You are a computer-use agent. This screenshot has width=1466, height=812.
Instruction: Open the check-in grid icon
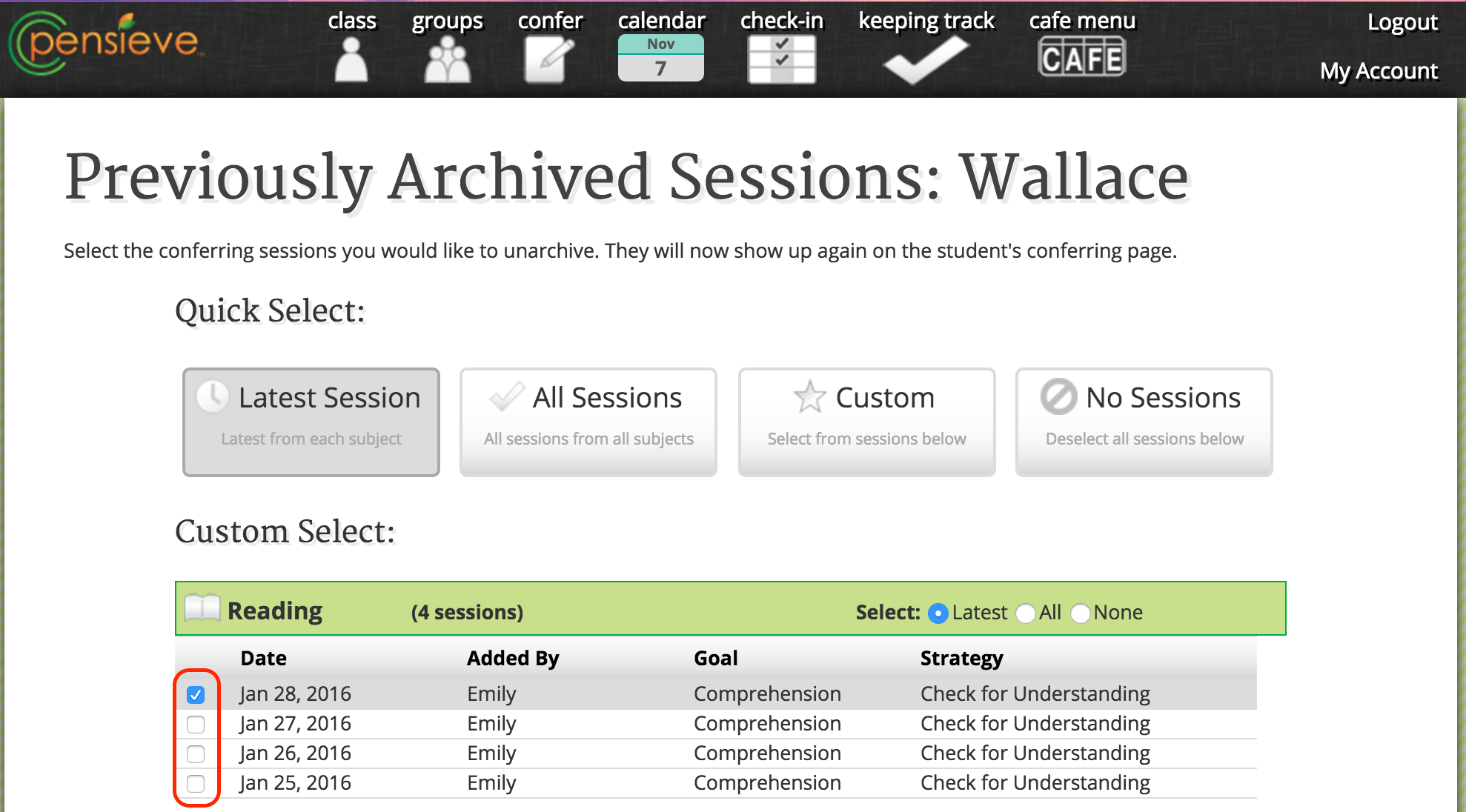tap(782, 59)
